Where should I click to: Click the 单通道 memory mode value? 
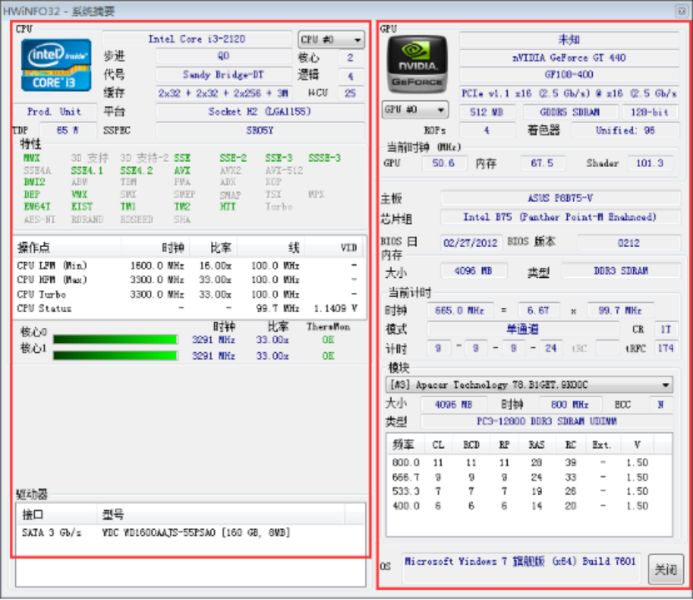point(522,329)
